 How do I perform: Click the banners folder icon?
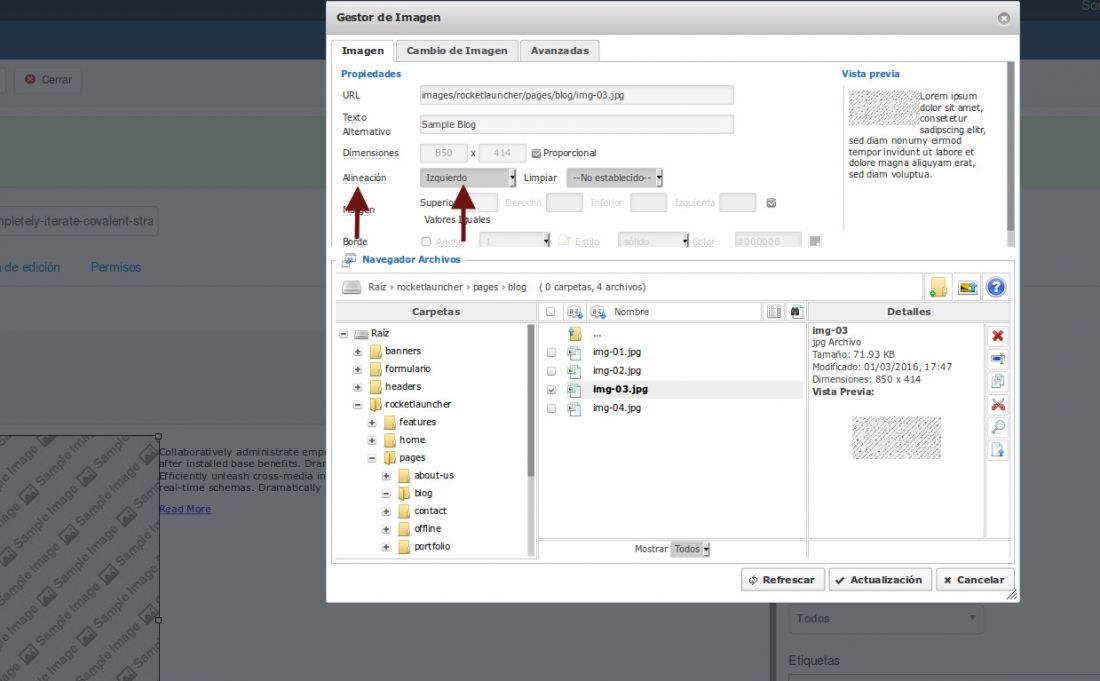375,351
